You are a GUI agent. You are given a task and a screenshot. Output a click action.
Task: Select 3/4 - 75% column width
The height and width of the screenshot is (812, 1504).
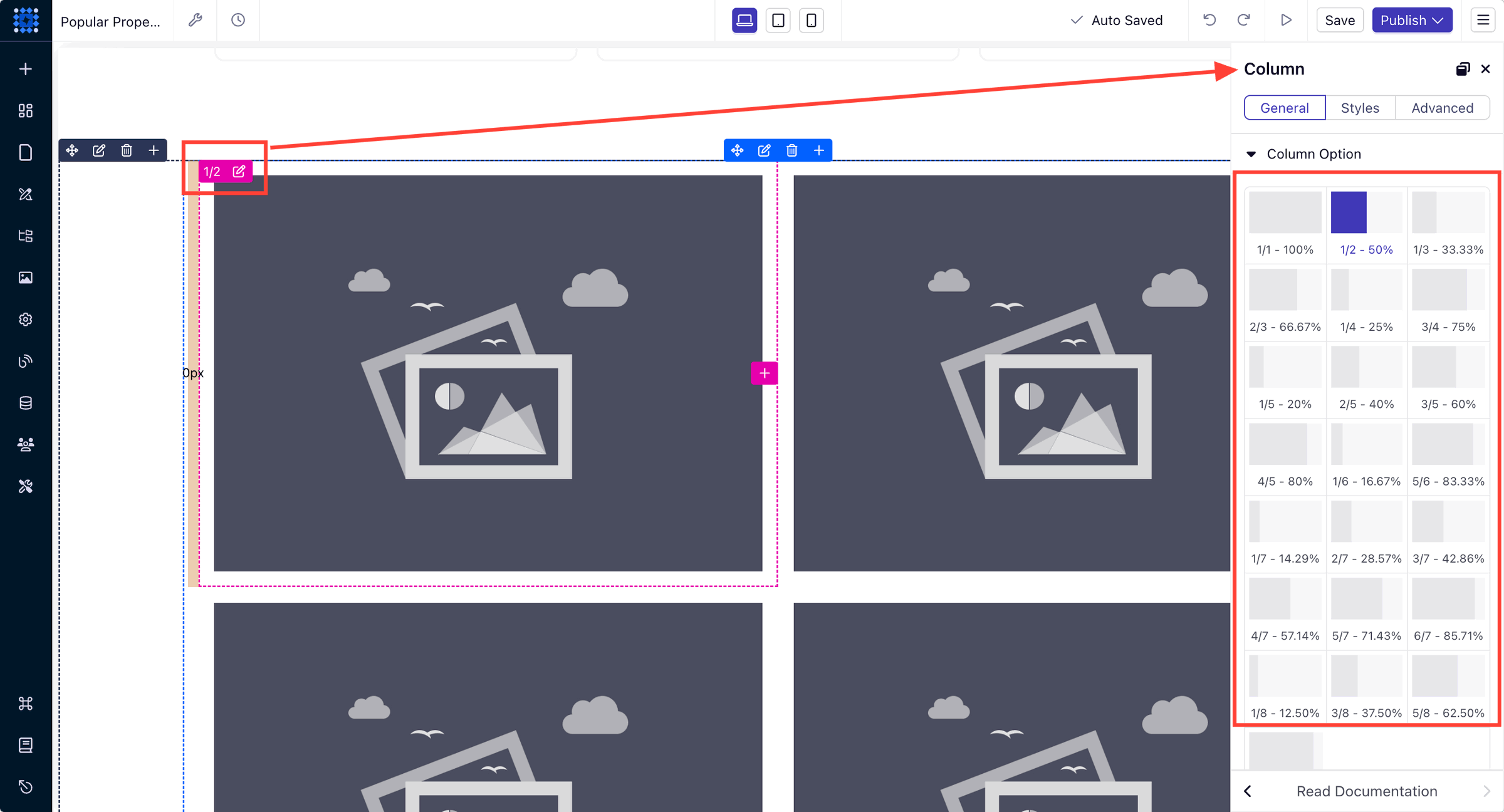tap(1448, 301)
